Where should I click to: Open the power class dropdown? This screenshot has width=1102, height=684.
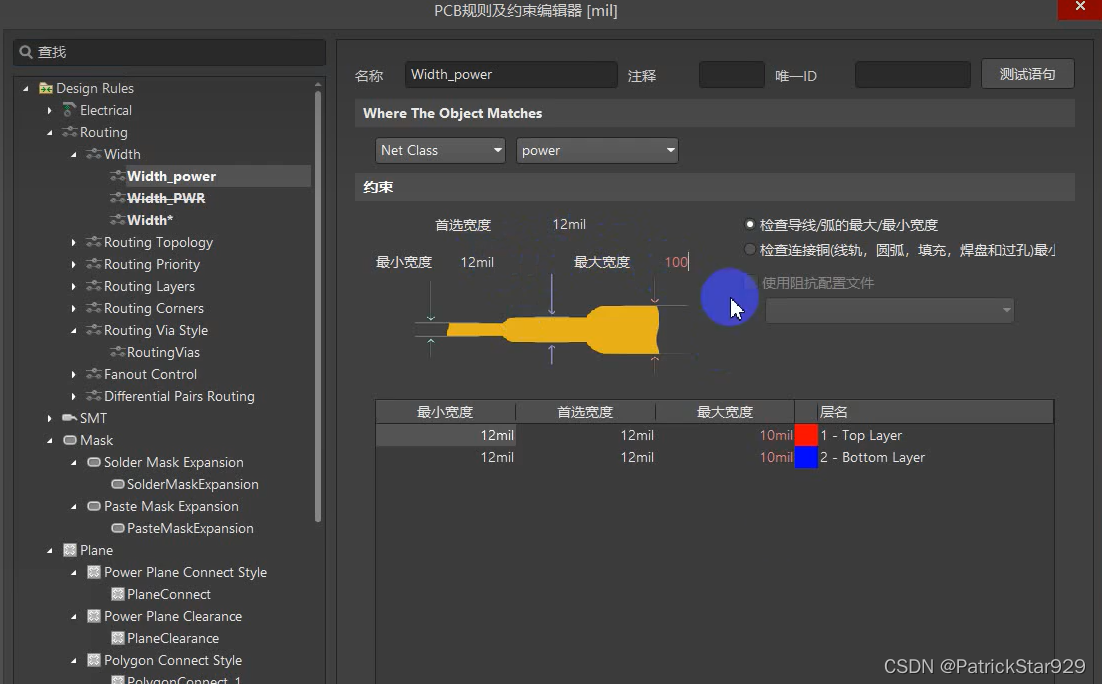click(x=598, y=150)
